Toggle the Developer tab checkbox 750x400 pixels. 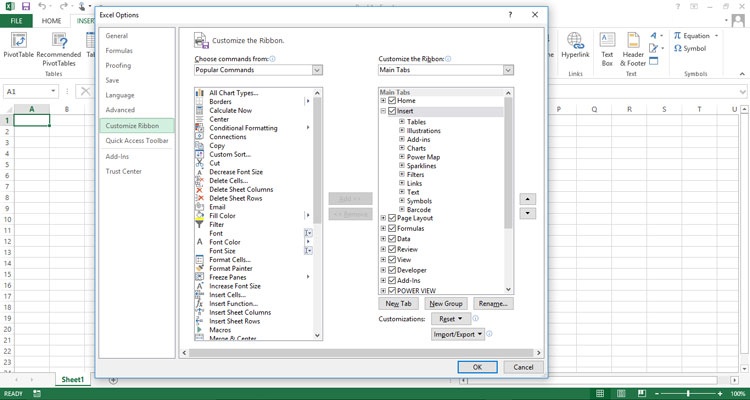(x=392, y=270)
